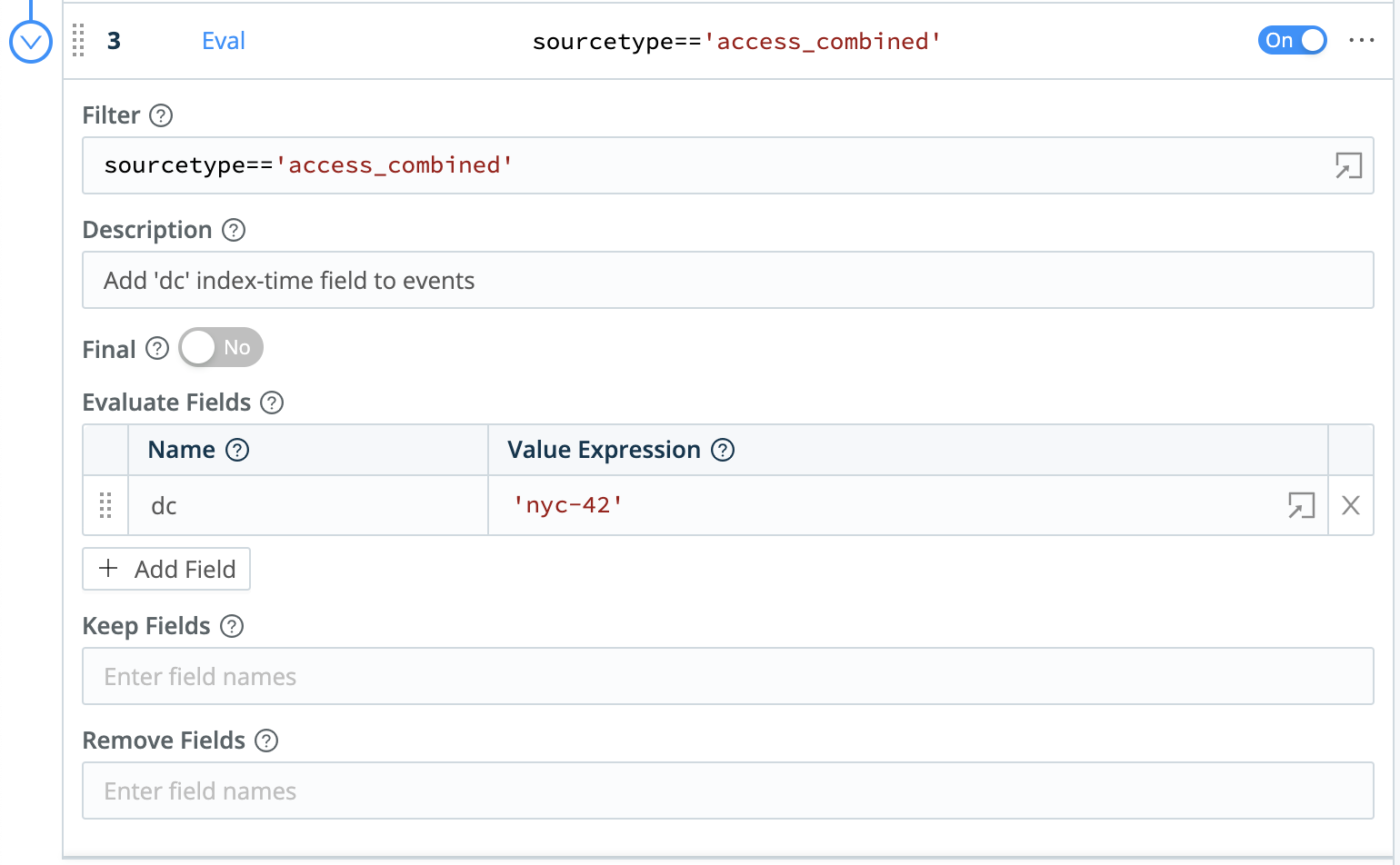Edit the Description text field
This screenshot has height=865, width=1400.
(x=727, y=280)
